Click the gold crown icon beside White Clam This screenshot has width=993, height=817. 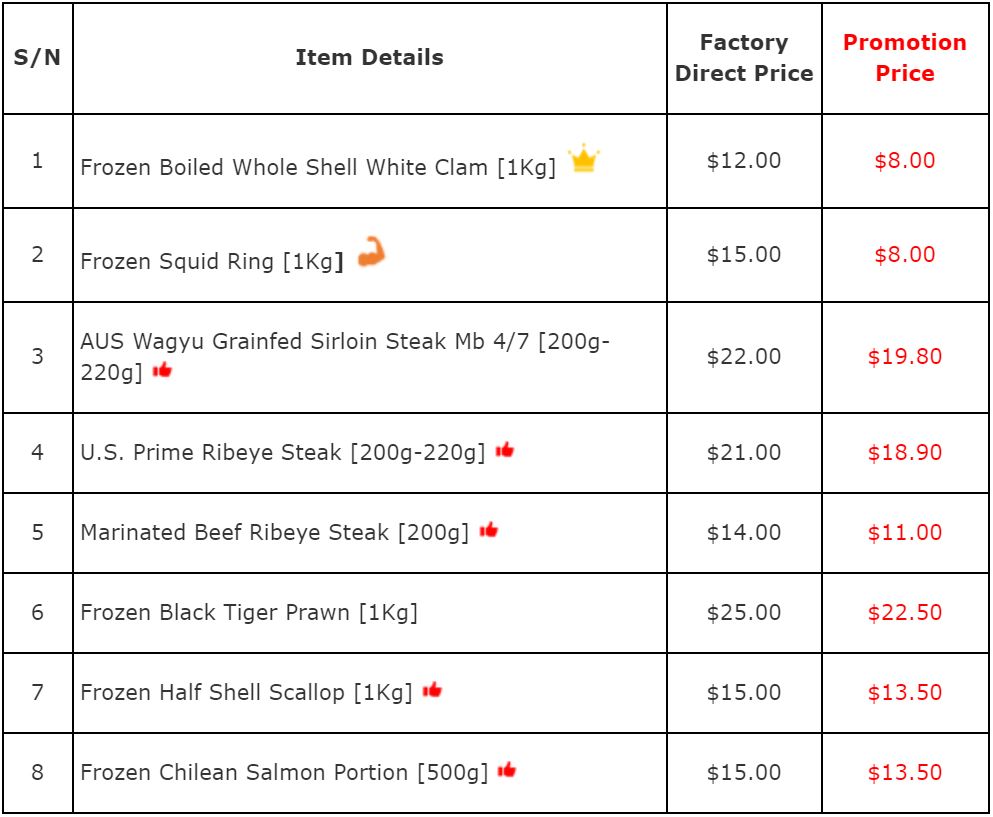[x=583, y=158]
